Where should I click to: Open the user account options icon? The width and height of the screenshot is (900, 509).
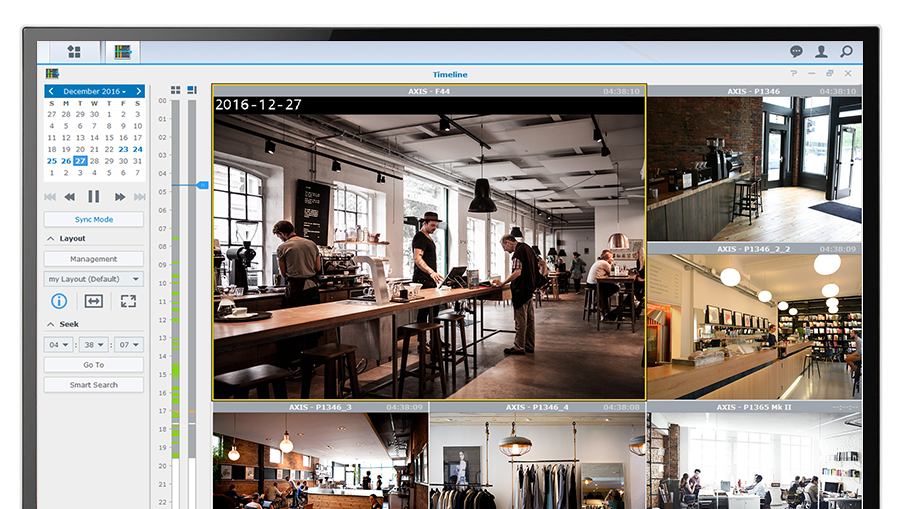point(821,51)
